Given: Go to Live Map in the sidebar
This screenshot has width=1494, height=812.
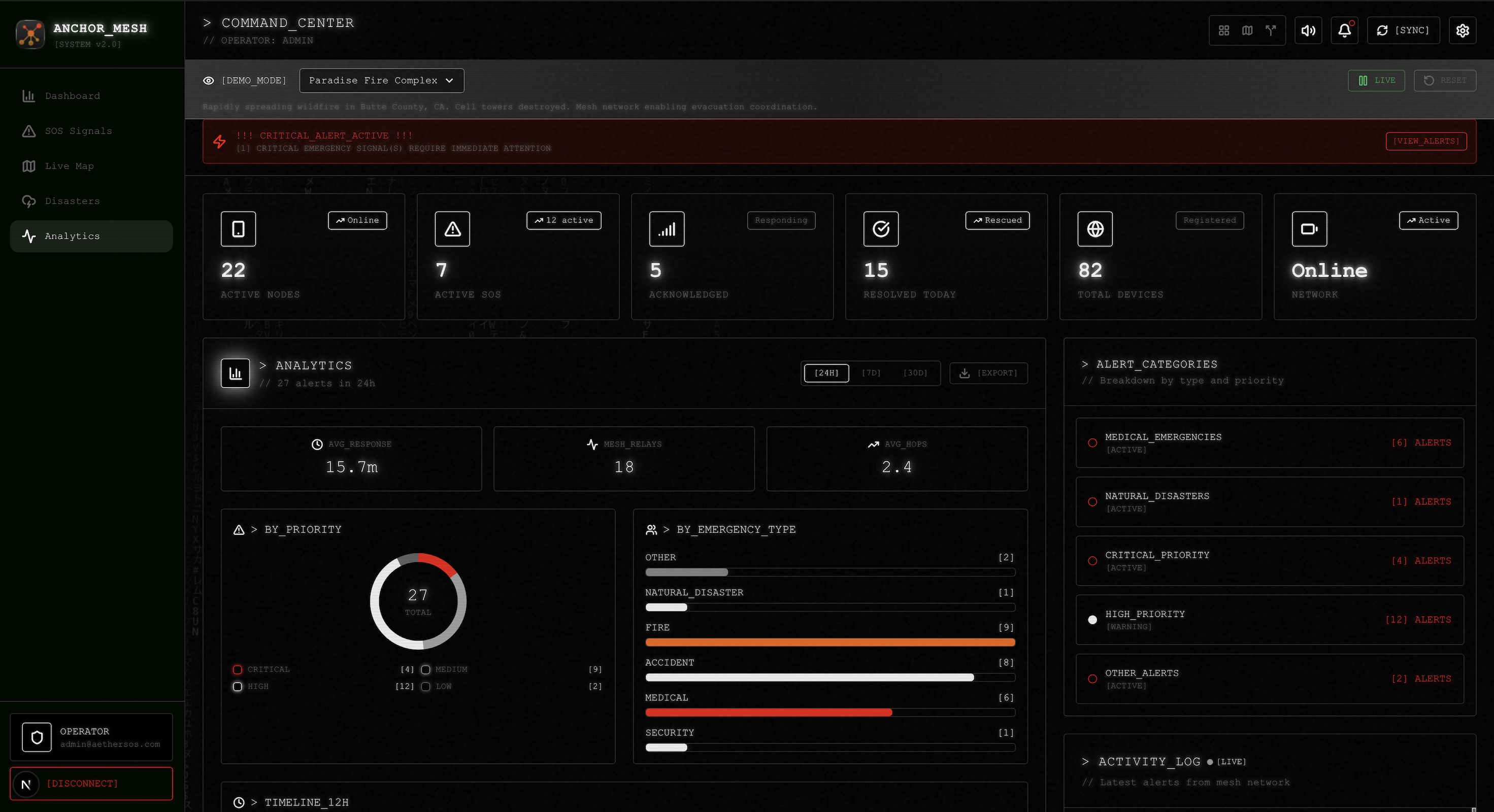Looking at the screenshot, I should 69,166.
